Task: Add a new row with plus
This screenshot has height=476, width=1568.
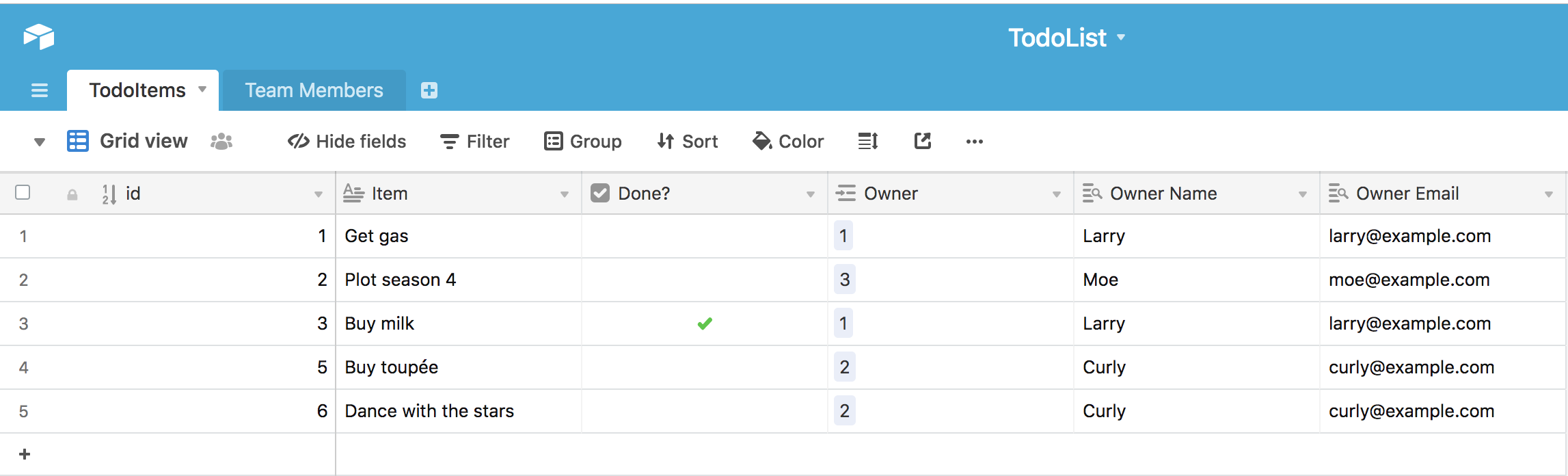Action: tap(25, 454)
